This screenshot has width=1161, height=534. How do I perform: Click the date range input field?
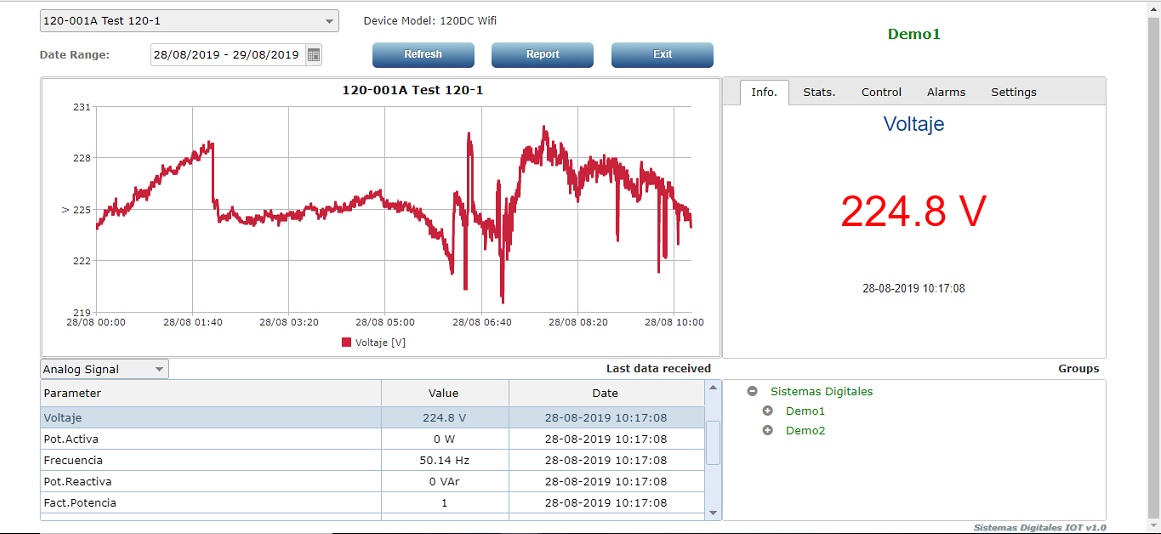226,55
